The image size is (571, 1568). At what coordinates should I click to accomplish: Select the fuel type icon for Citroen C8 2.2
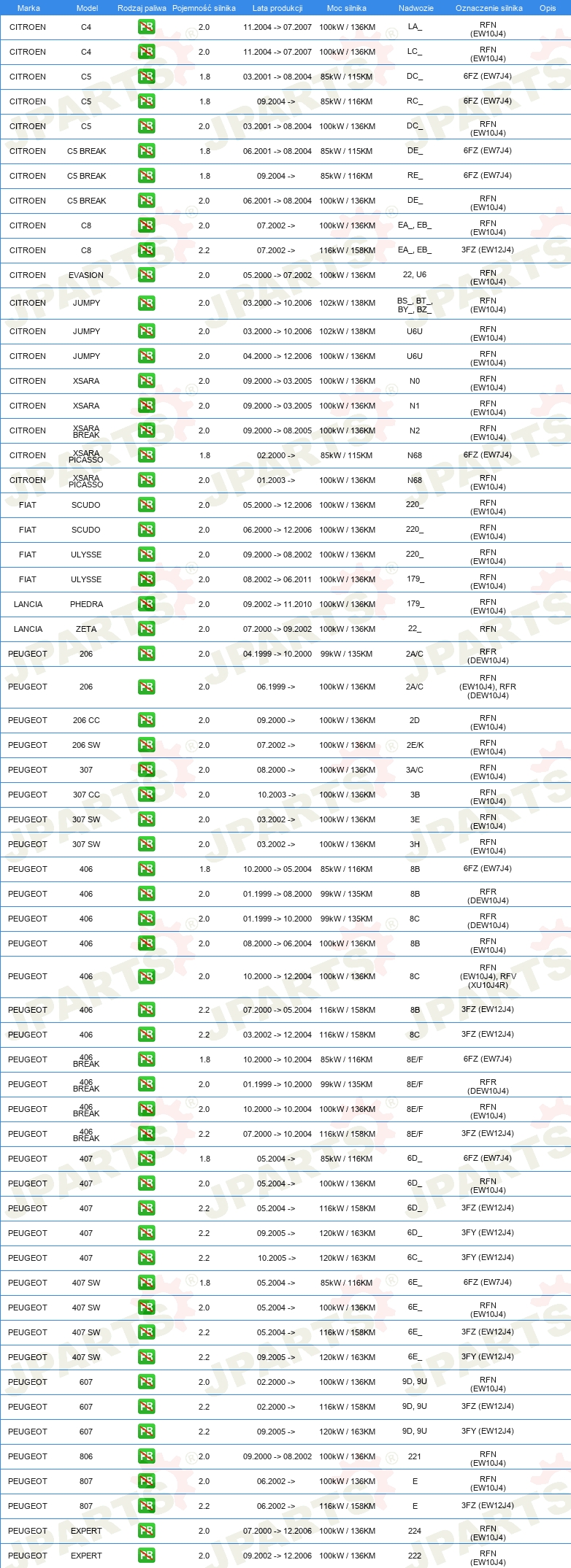(x=146, y=250)
